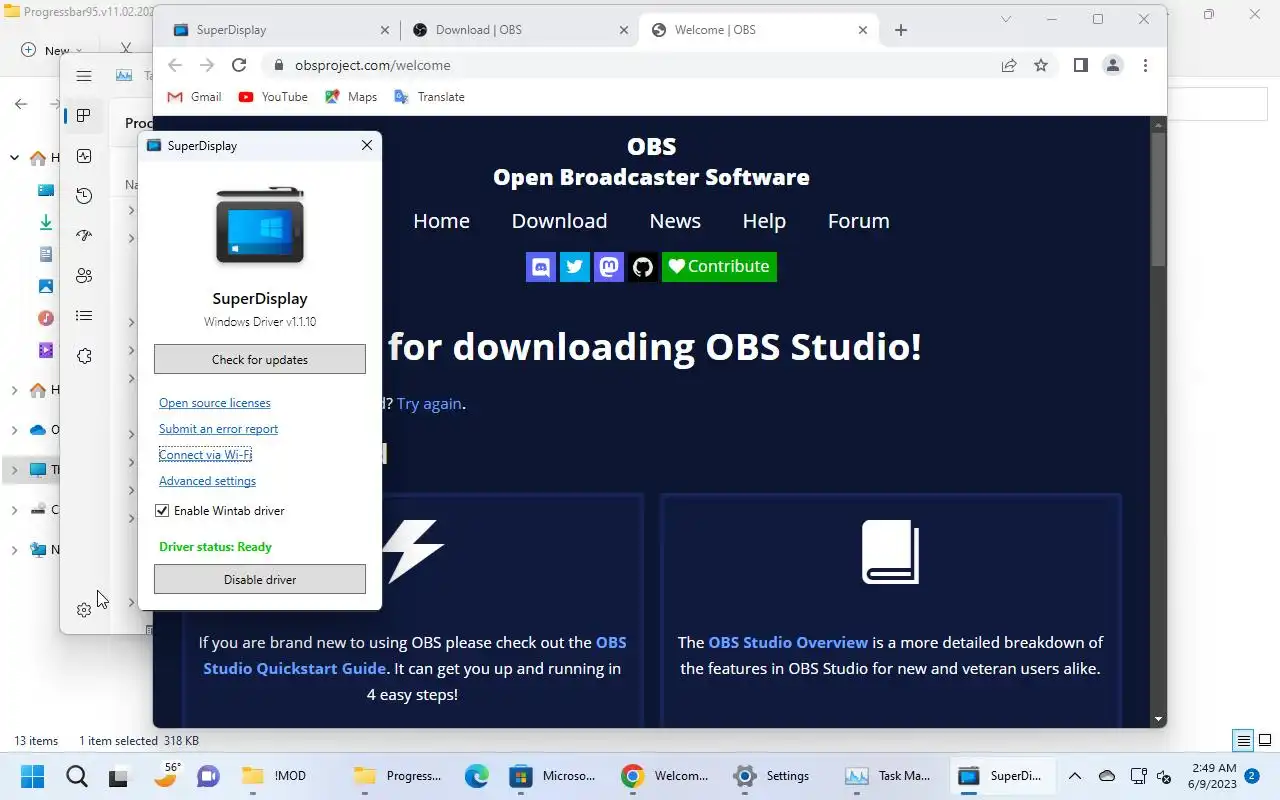Open Help in OBS navigation
This screenshot has height=800, width=1280.
(x=764, y=221)
